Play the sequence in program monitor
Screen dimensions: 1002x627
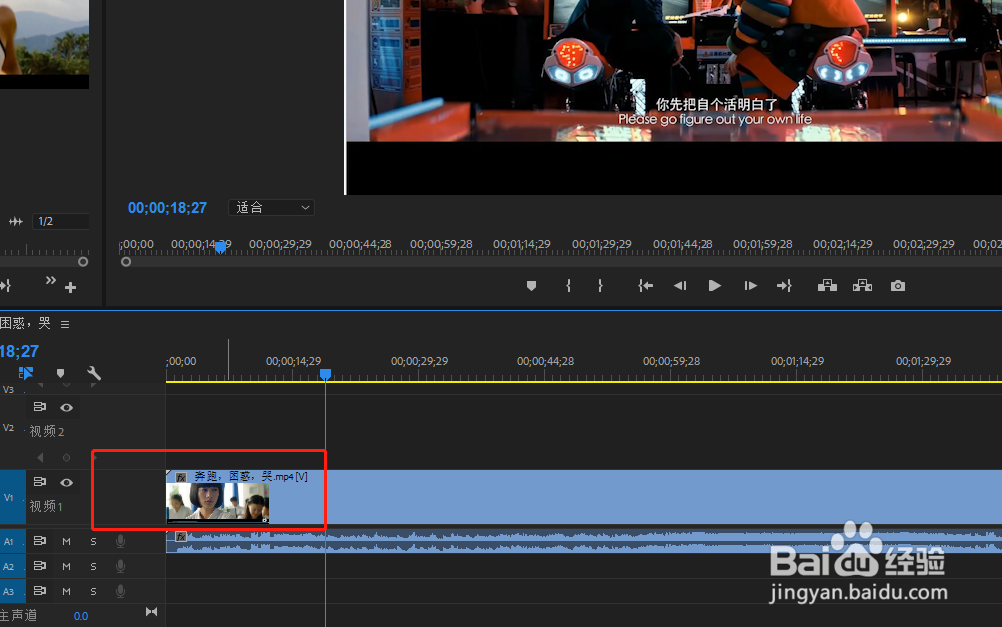(x=714, y=286)
